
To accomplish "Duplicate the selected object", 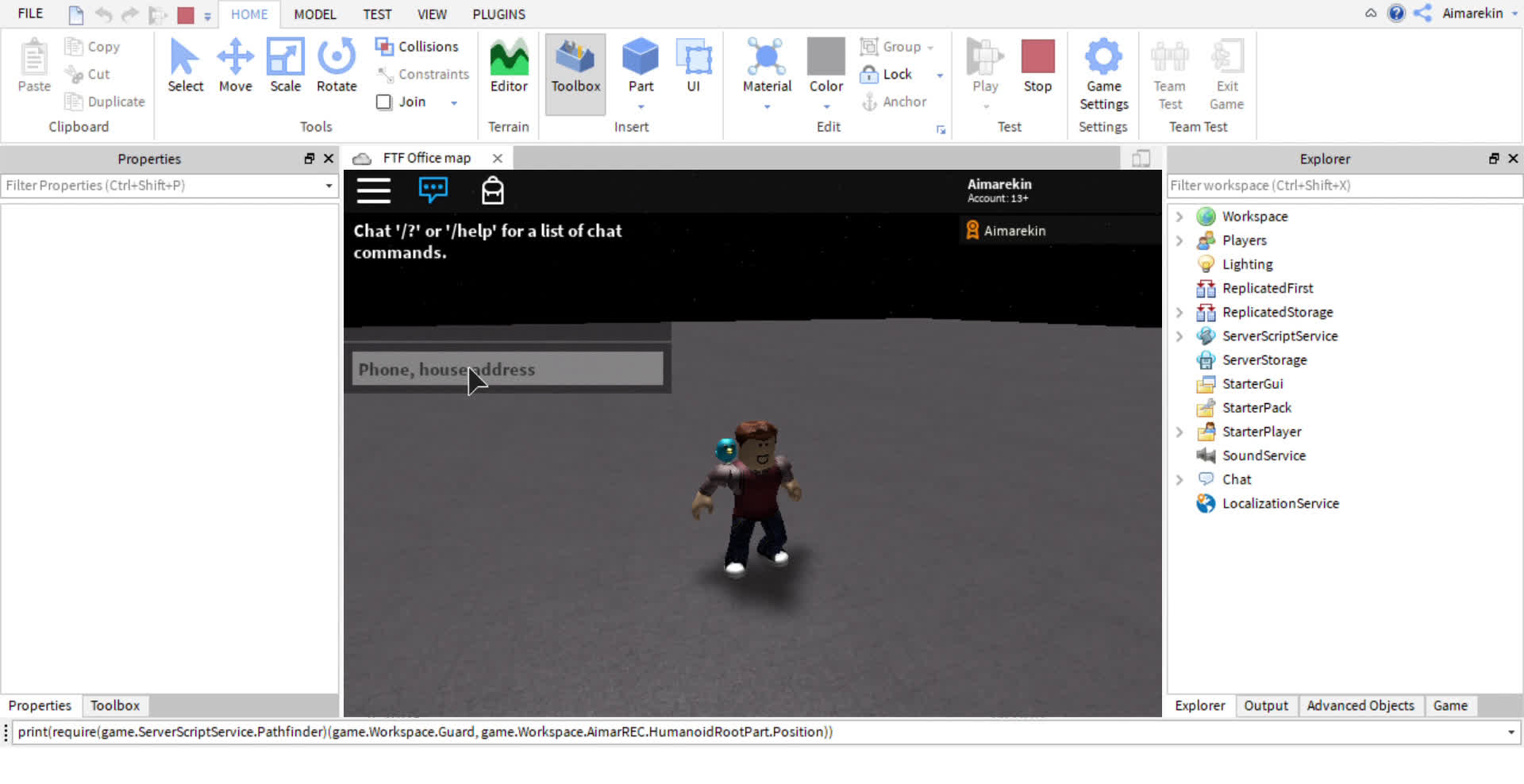I will point(105,102).
